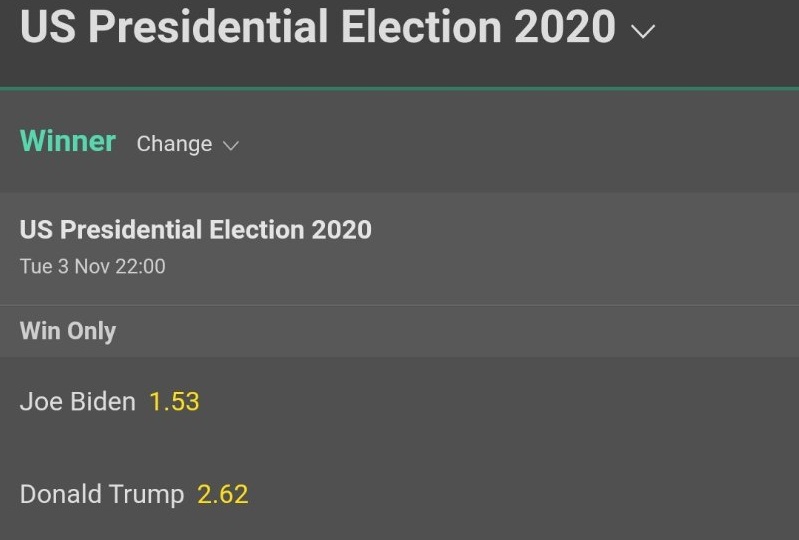Open the US Presidential Election 2020 event row
This screenshot has width=799, height=540.
click(x=196, y=230)
